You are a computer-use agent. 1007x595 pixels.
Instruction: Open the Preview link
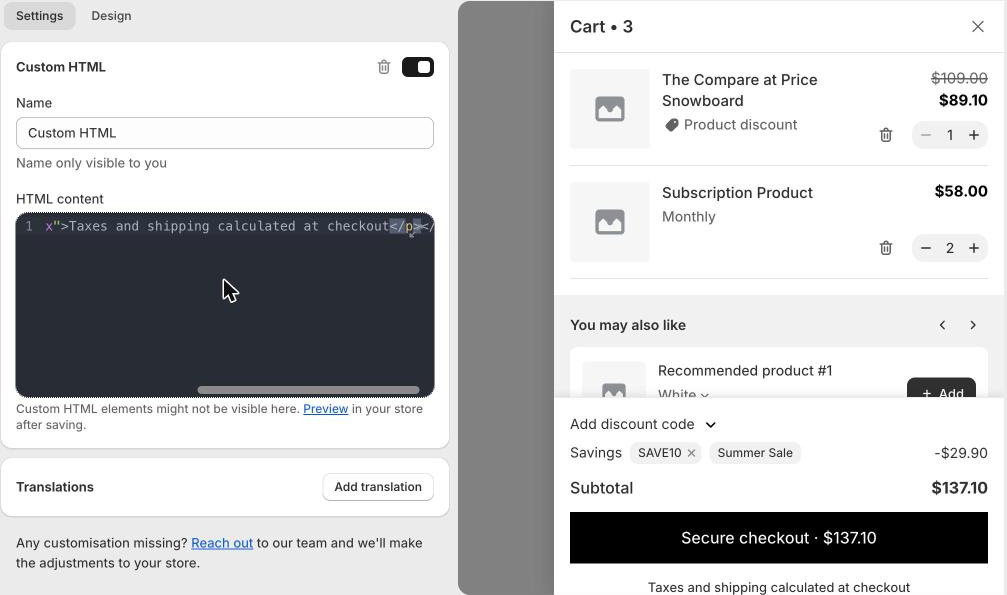[x=326, y=409]
